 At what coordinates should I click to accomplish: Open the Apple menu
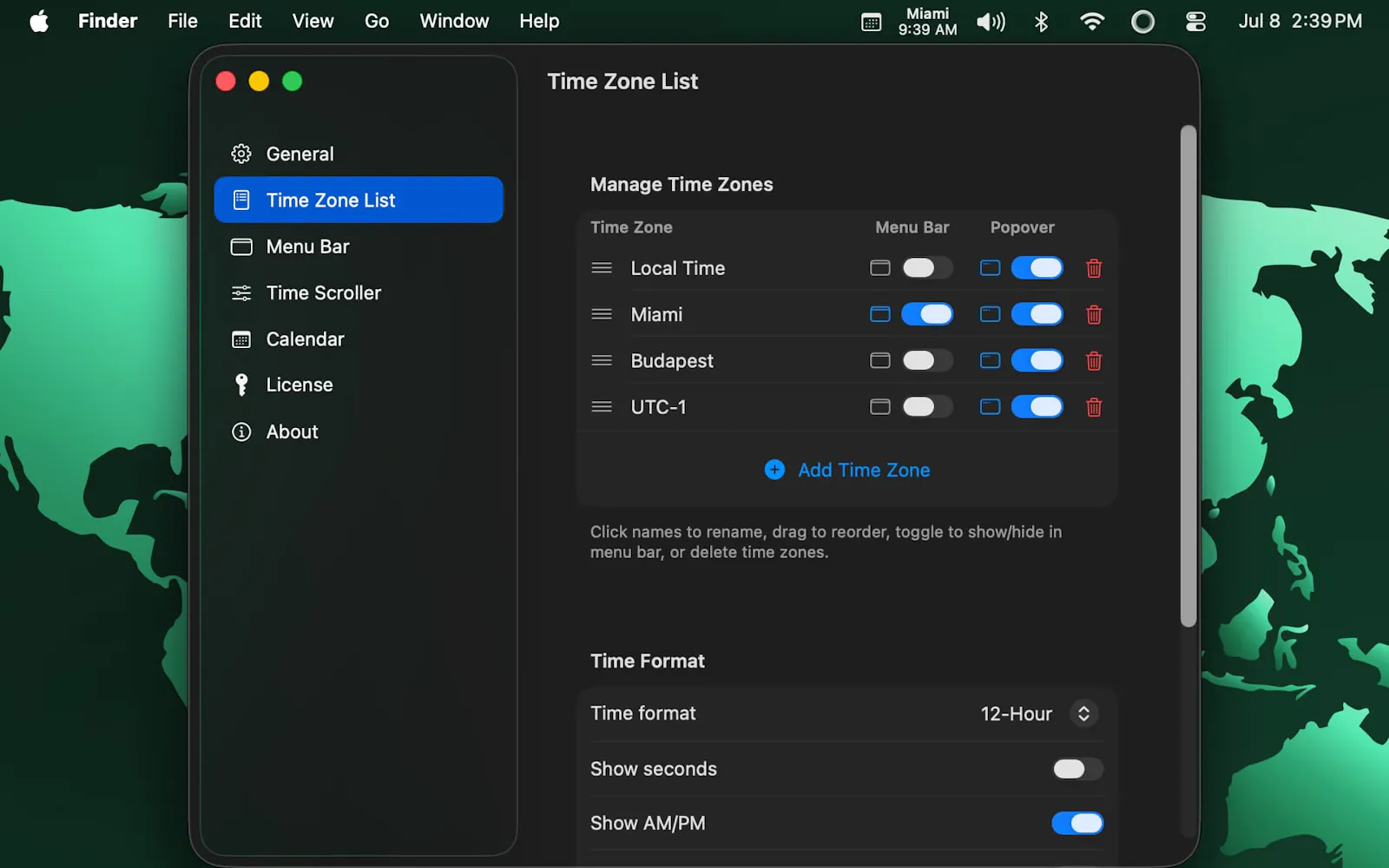(x=39, y=21)
